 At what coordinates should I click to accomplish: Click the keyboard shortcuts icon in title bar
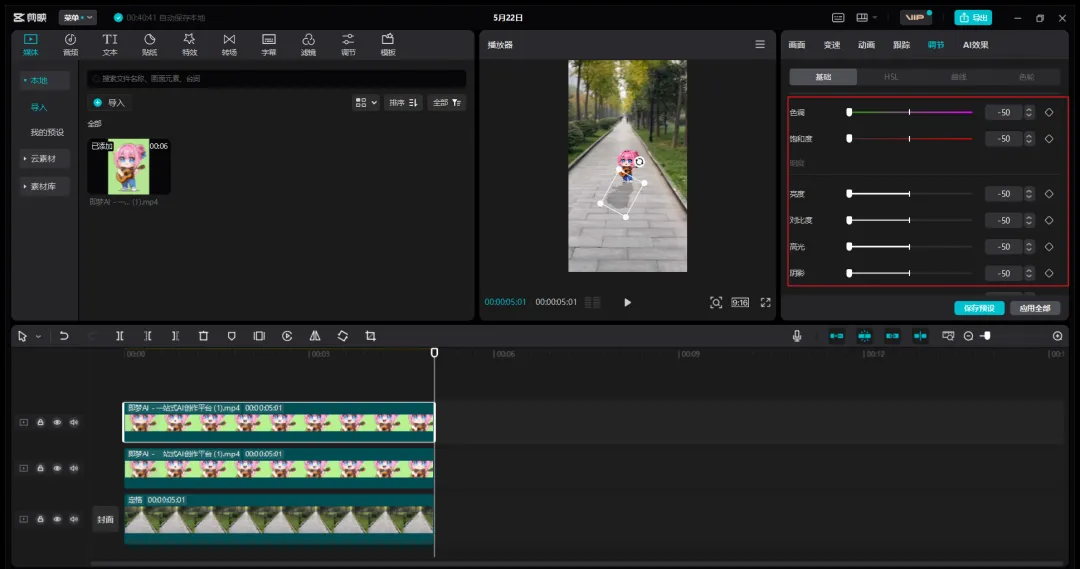838,17
